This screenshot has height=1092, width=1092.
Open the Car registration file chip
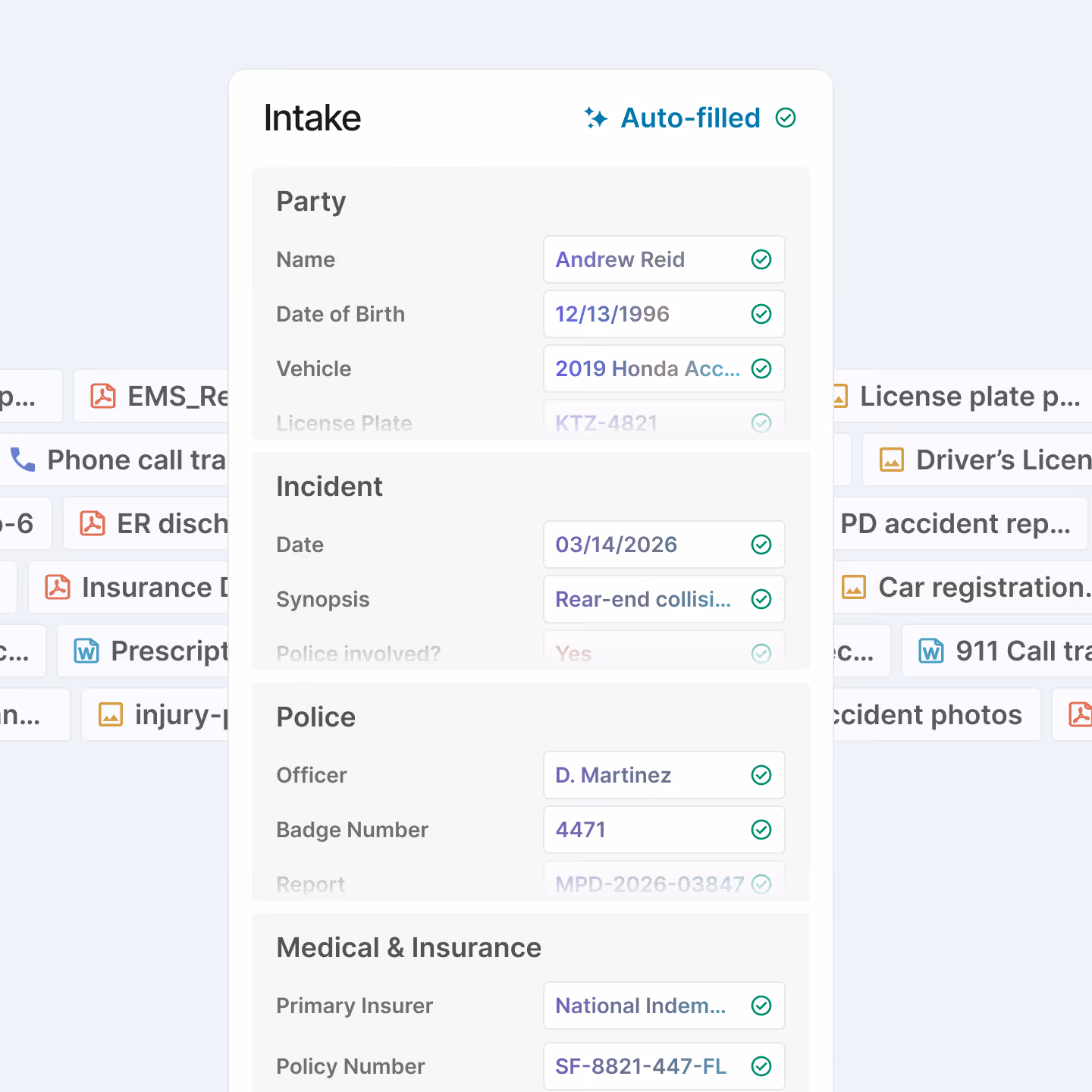click(x=962, y=587)
